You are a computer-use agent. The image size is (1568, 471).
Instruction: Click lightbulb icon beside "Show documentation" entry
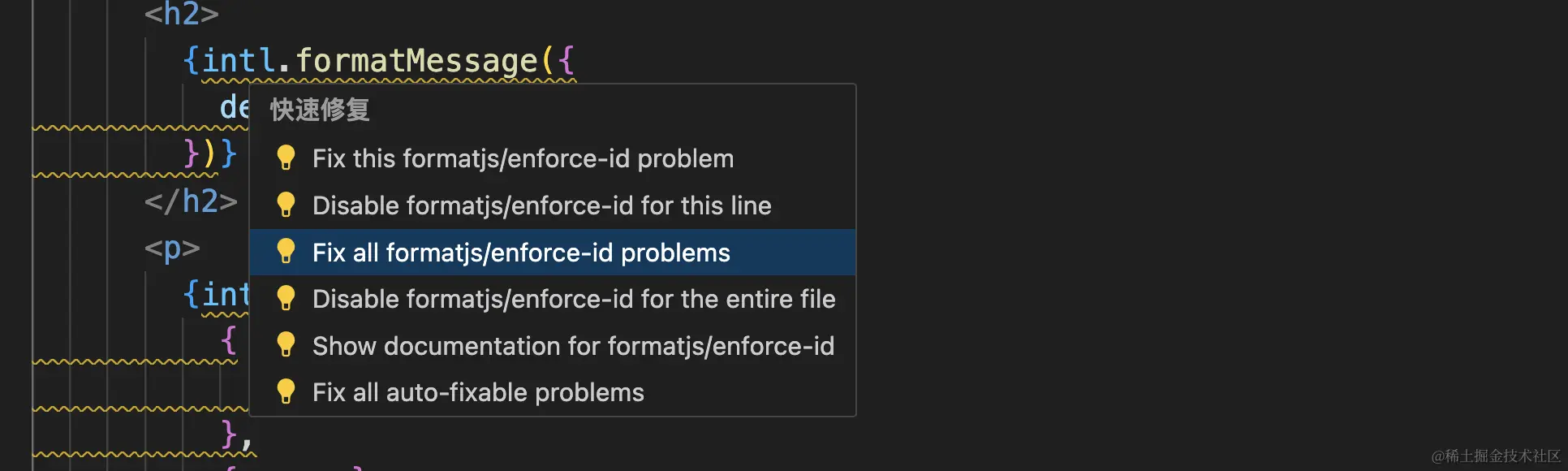[x=286, y=344]
